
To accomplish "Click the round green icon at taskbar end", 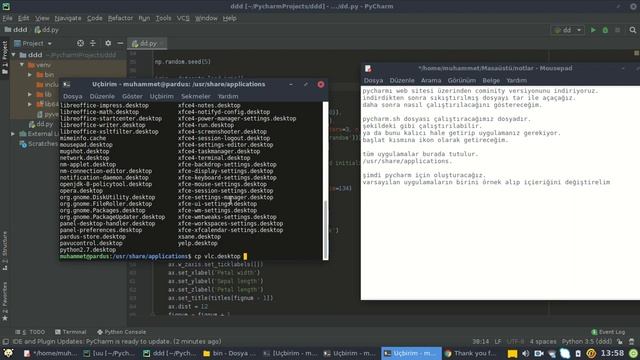I will (633, 353).
